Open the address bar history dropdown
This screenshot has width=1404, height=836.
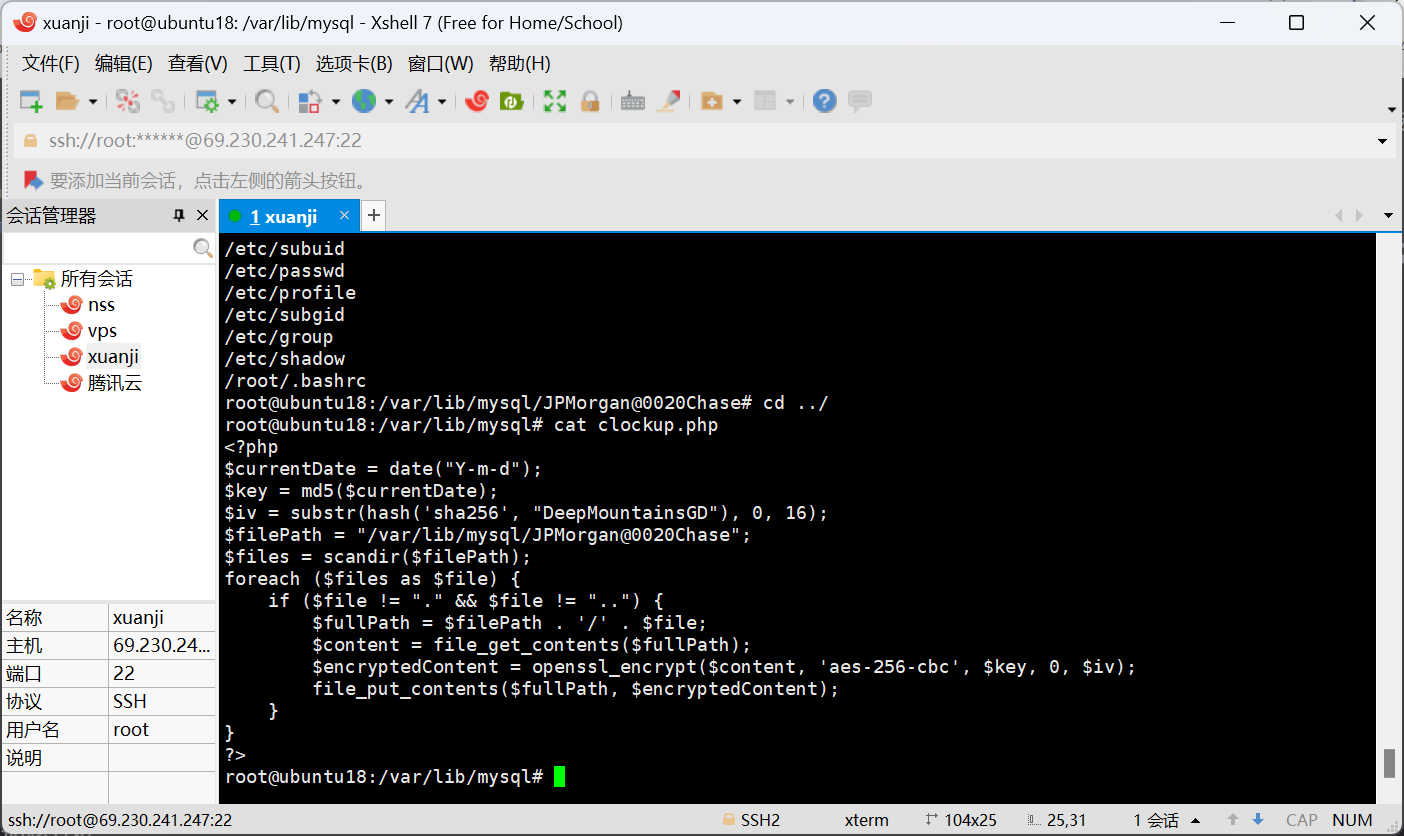[1384, 141]
